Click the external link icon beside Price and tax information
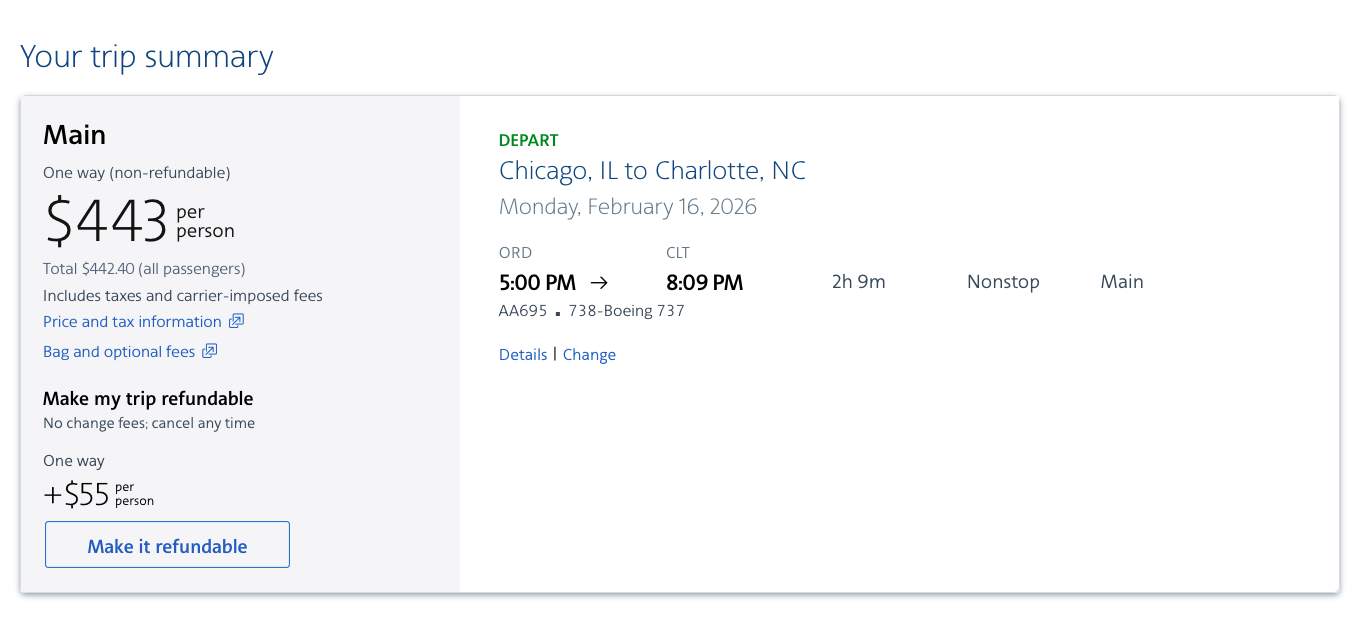This screenshot has height=619, width=1357. [236, 321]
